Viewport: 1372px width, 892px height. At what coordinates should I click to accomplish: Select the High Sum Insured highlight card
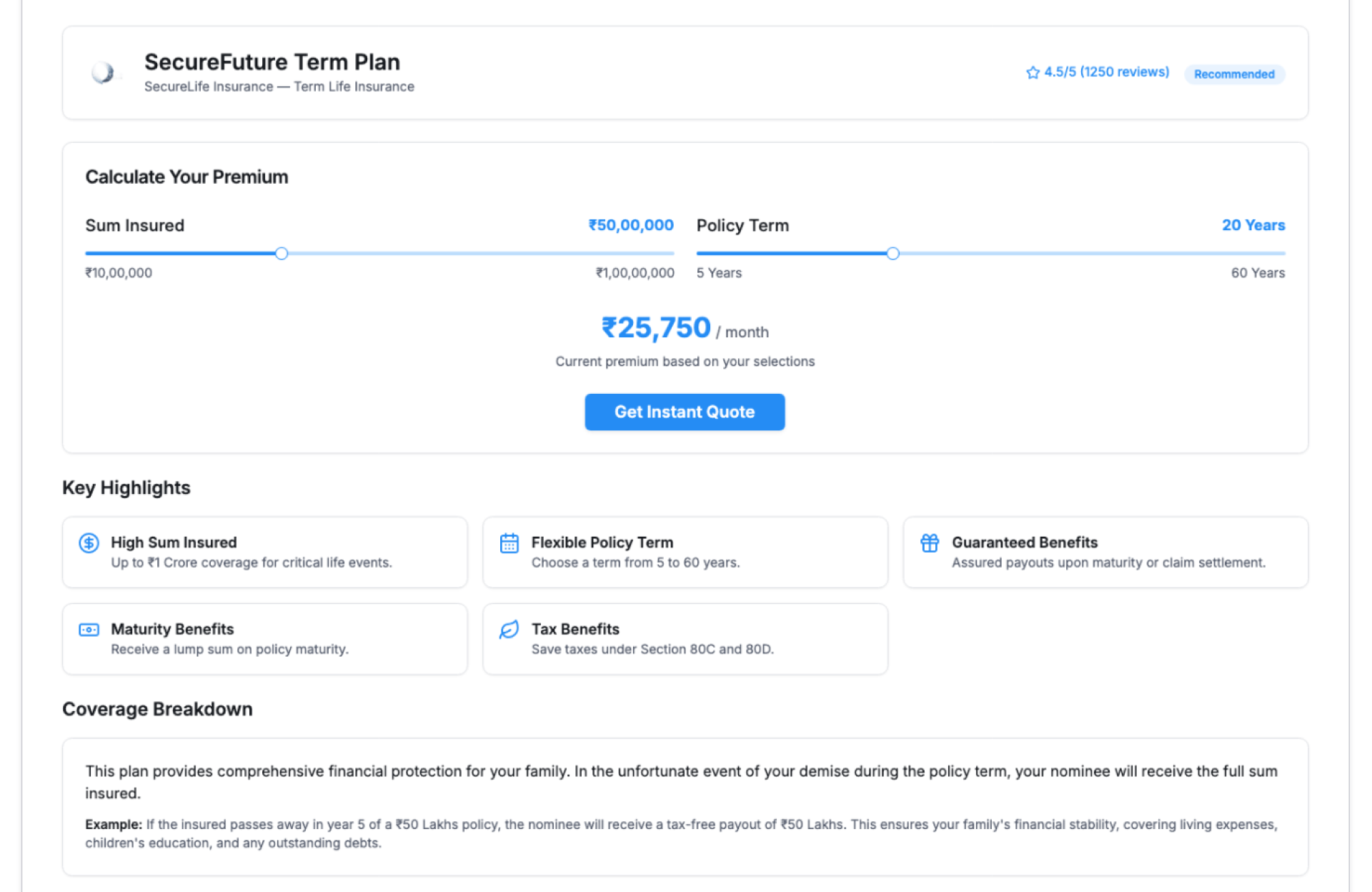click(264, 552)
